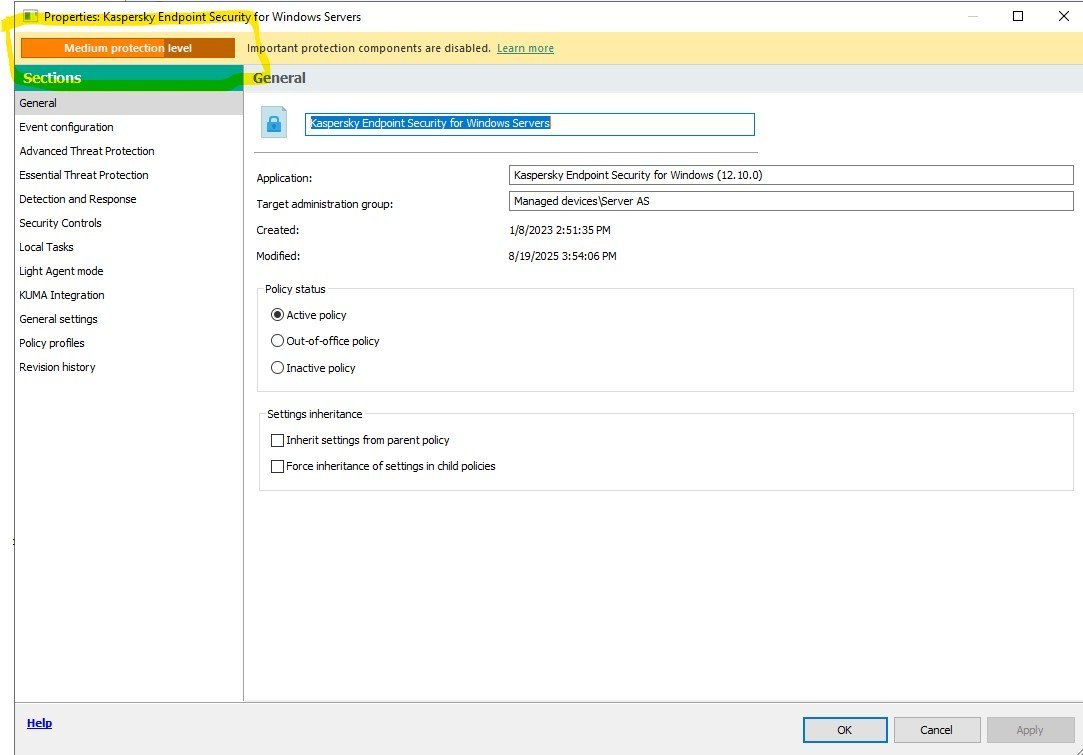Select Active policy radio button

278,315
